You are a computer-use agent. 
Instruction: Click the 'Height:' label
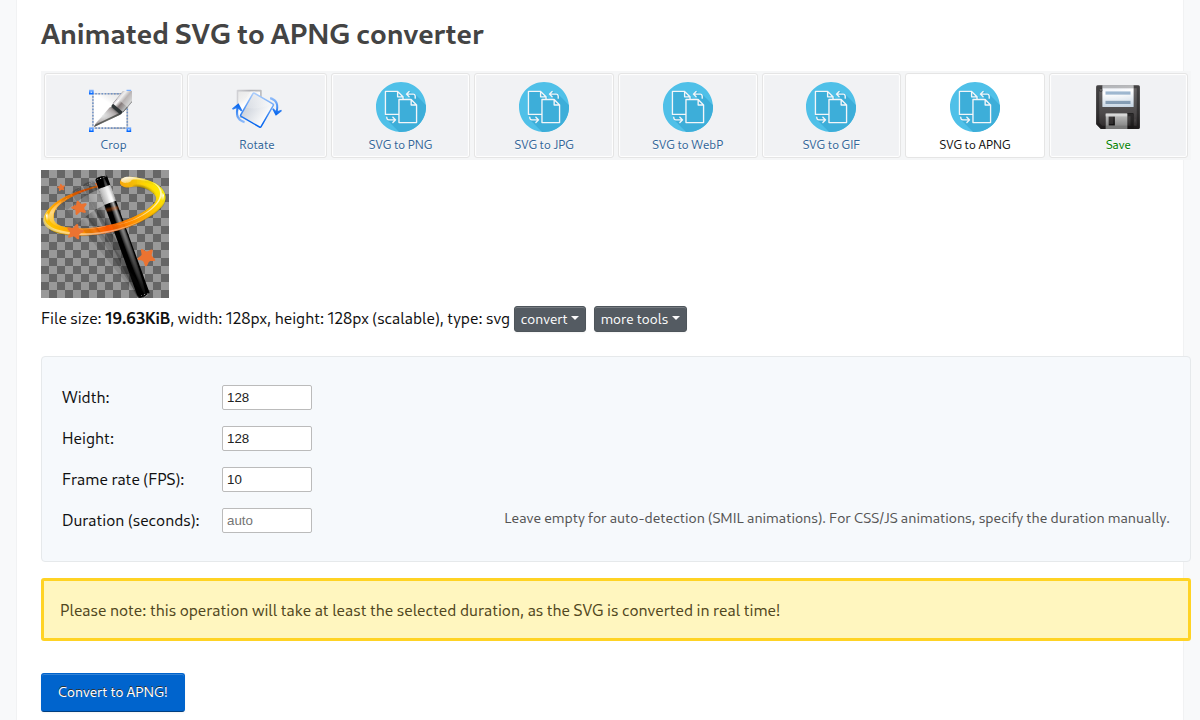(x=88, y=438)
